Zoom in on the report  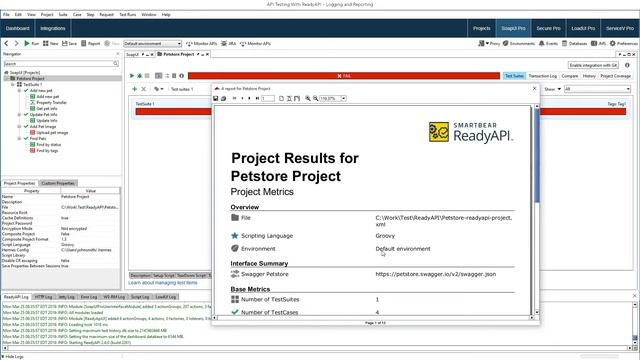pos(308,98)
